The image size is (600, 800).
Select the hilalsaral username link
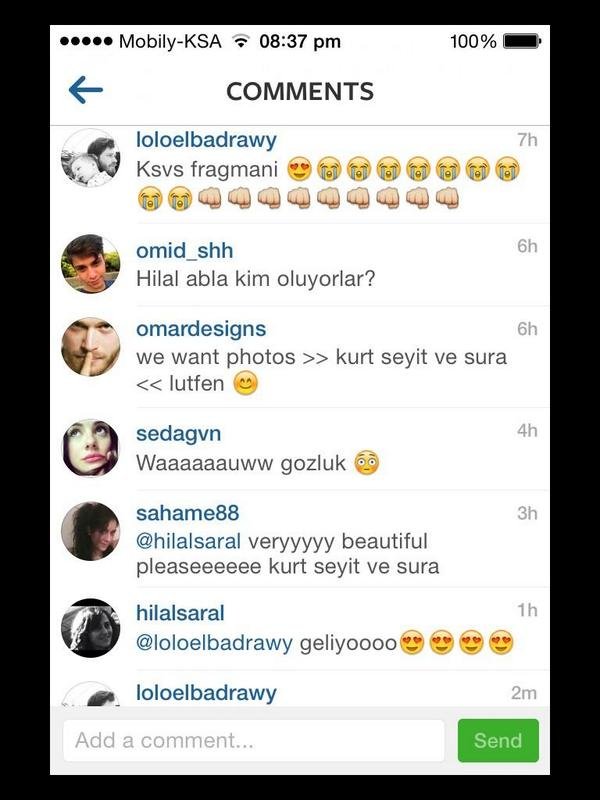coord(180,613)
